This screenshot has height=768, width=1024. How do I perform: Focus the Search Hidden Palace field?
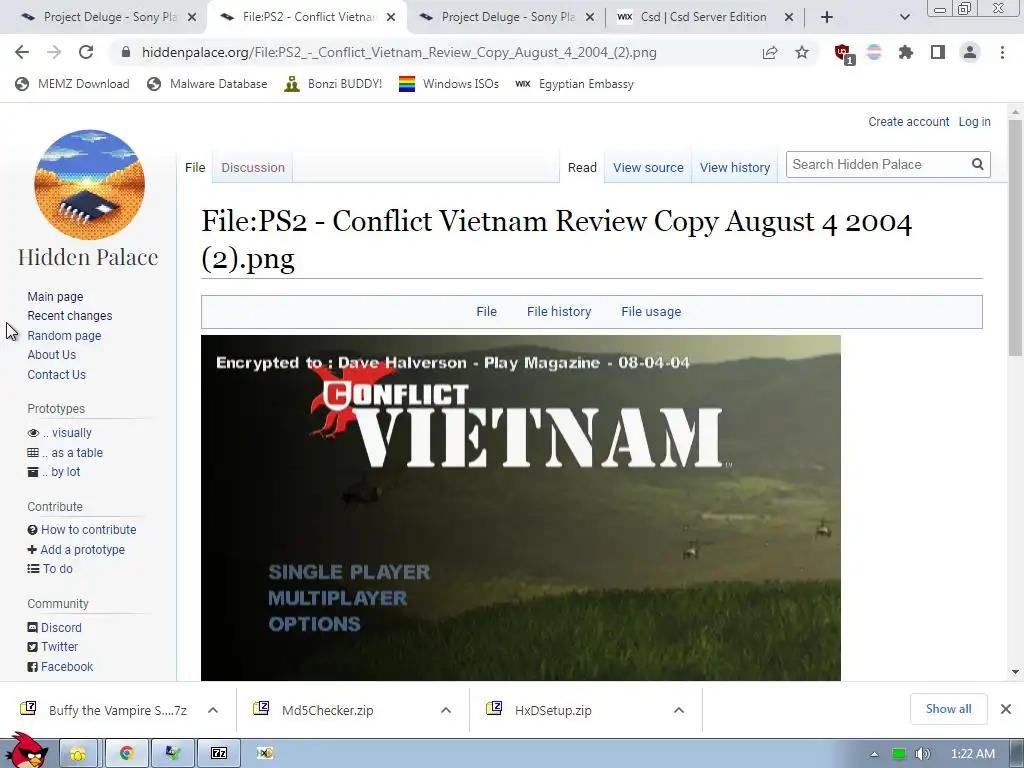878,165
